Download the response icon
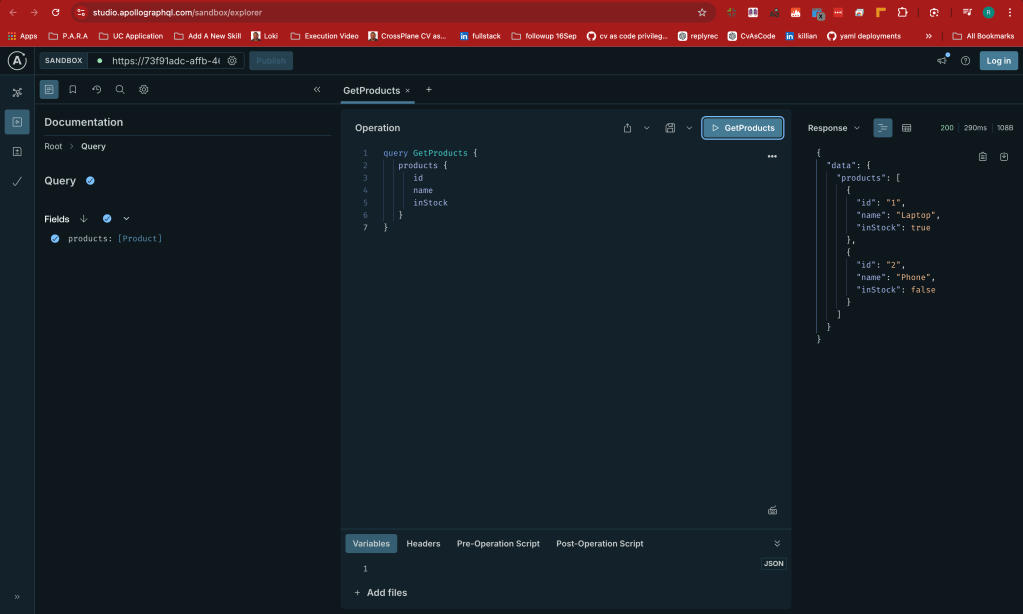 pyautogui.click(x=1004, y=157)
